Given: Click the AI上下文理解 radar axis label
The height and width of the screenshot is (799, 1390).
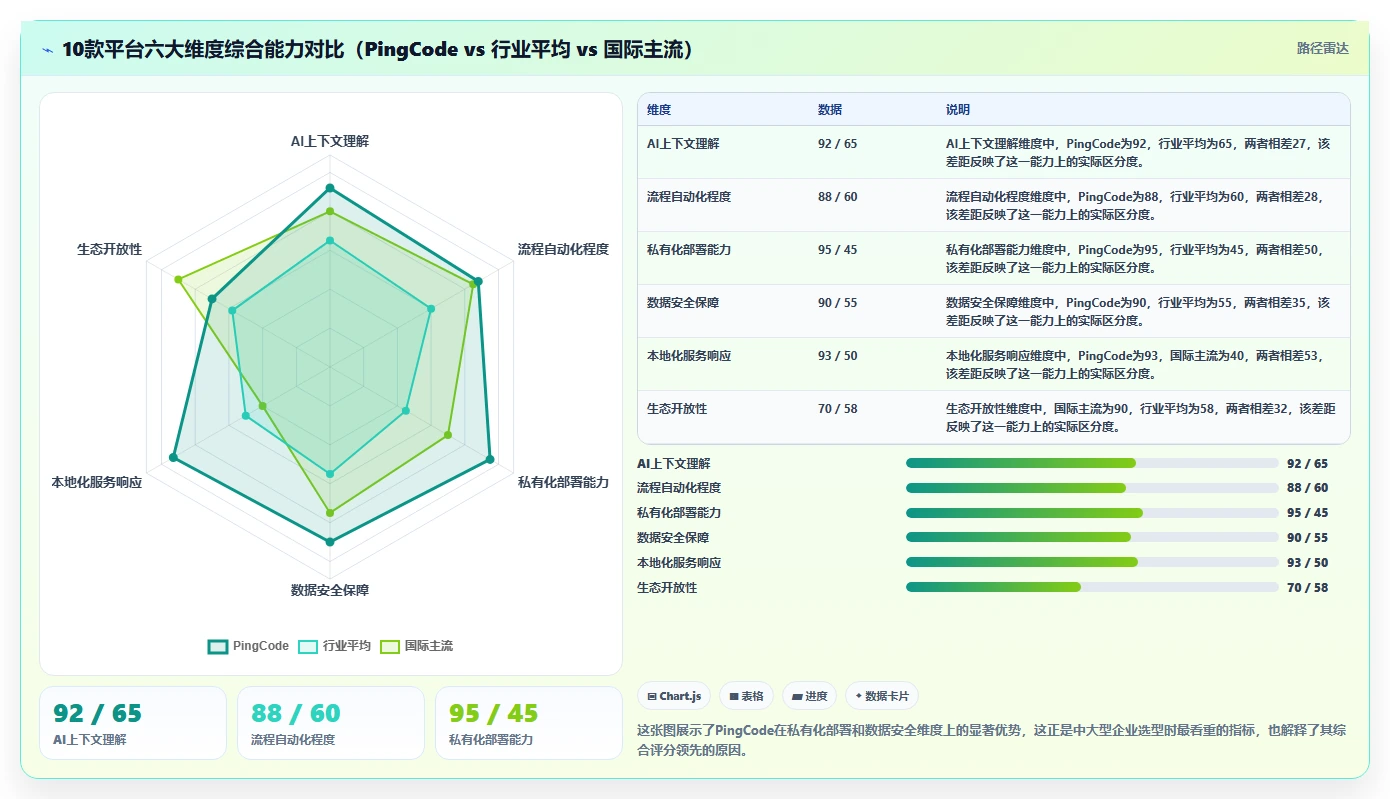Looking at the screenshot, I should (x=330, y=142).
